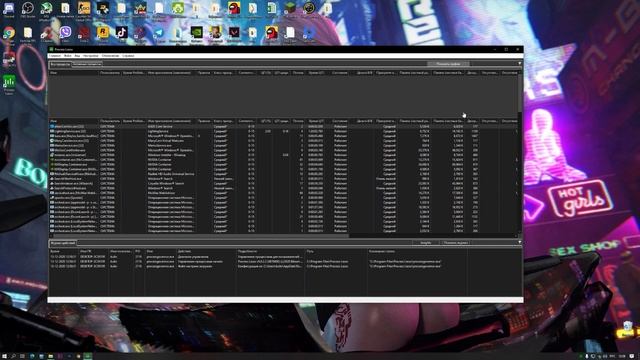Click the Показать журнал button

[x=455, y=242]
